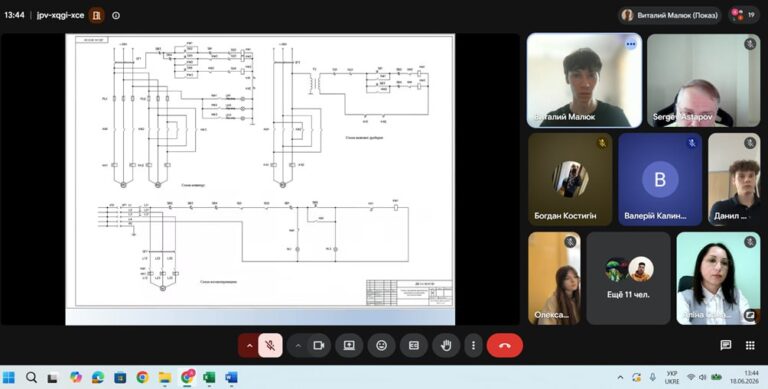Viewport: 768px width, 389px height.
Task: Click the 13:44 meeting time text
Action: [14, 15]
